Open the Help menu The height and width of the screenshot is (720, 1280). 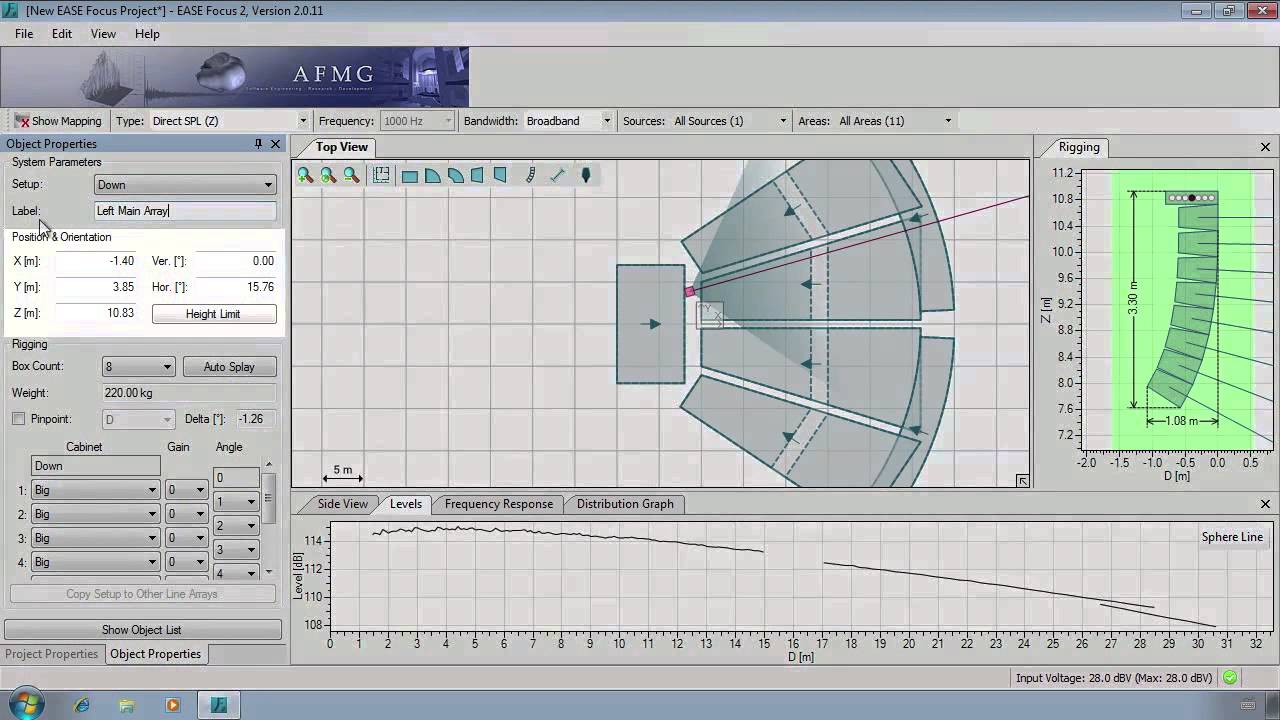click(147, 34)
